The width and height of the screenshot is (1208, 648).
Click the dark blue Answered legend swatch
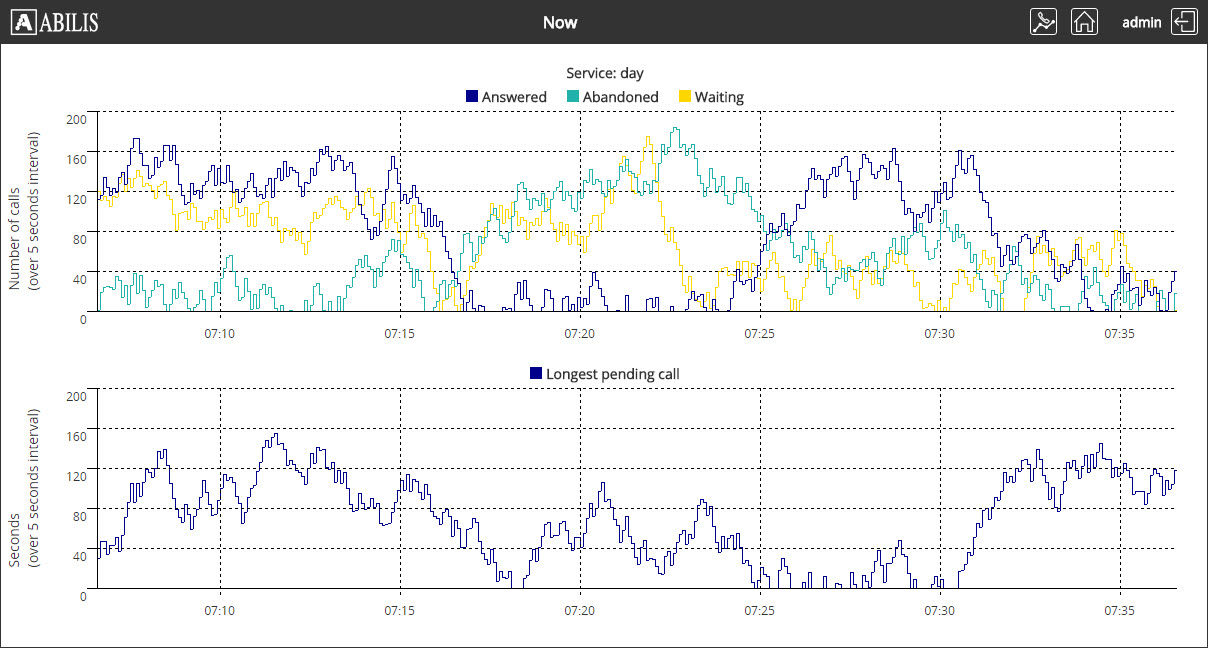472,97
